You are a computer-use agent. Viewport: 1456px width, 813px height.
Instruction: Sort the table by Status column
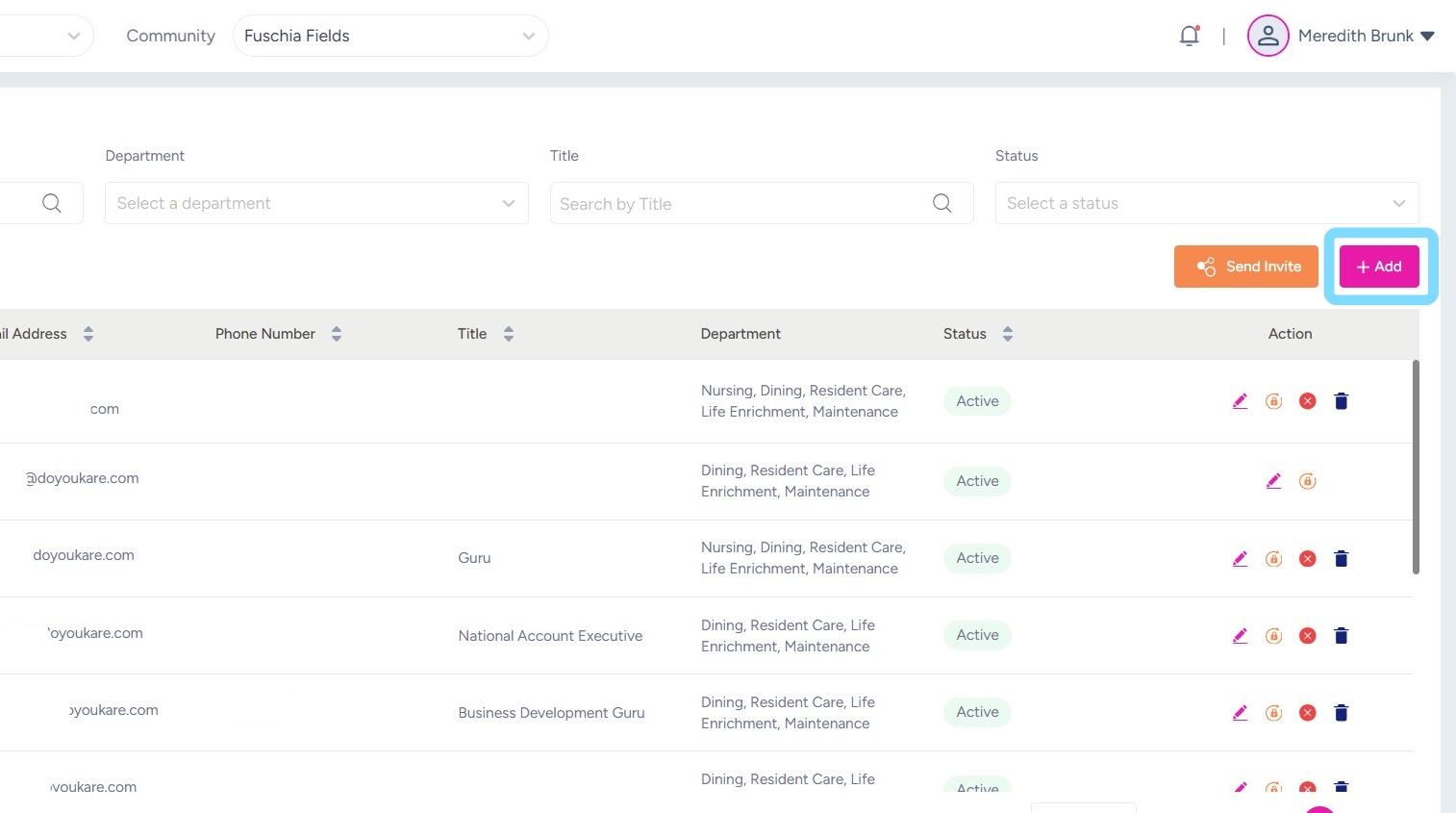[x=1008, y=334]
